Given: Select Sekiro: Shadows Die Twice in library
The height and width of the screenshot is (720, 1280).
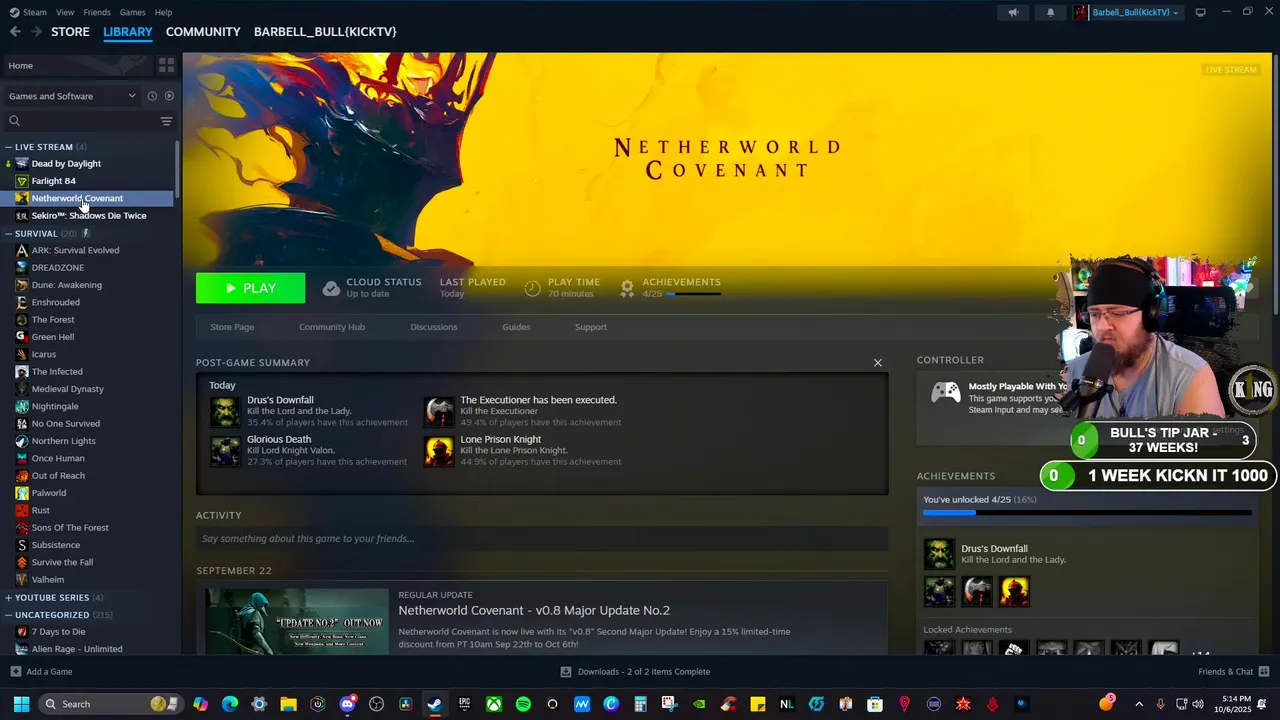Looking at the screenshot, I should click(x=89, y=216).
